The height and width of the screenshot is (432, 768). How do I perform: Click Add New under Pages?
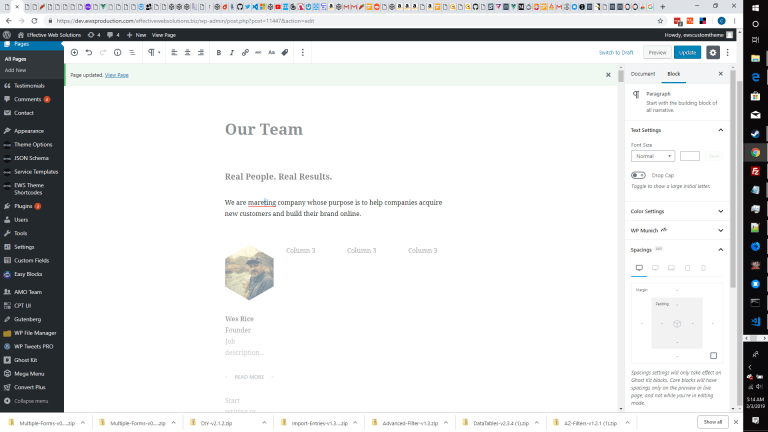15,71
